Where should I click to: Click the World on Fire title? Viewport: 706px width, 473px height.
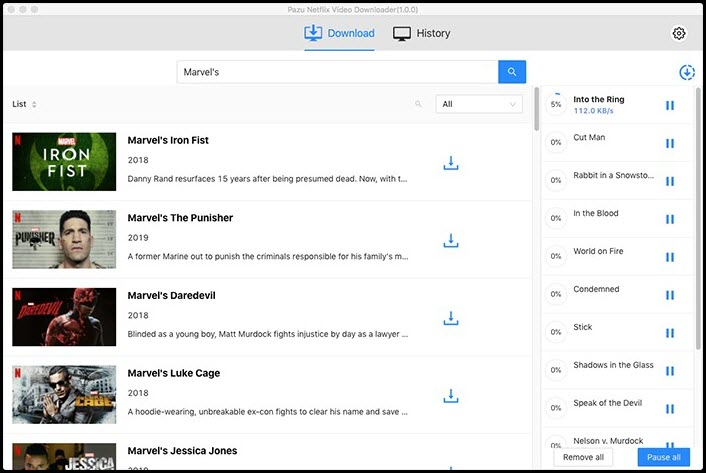tap(598, 251)
